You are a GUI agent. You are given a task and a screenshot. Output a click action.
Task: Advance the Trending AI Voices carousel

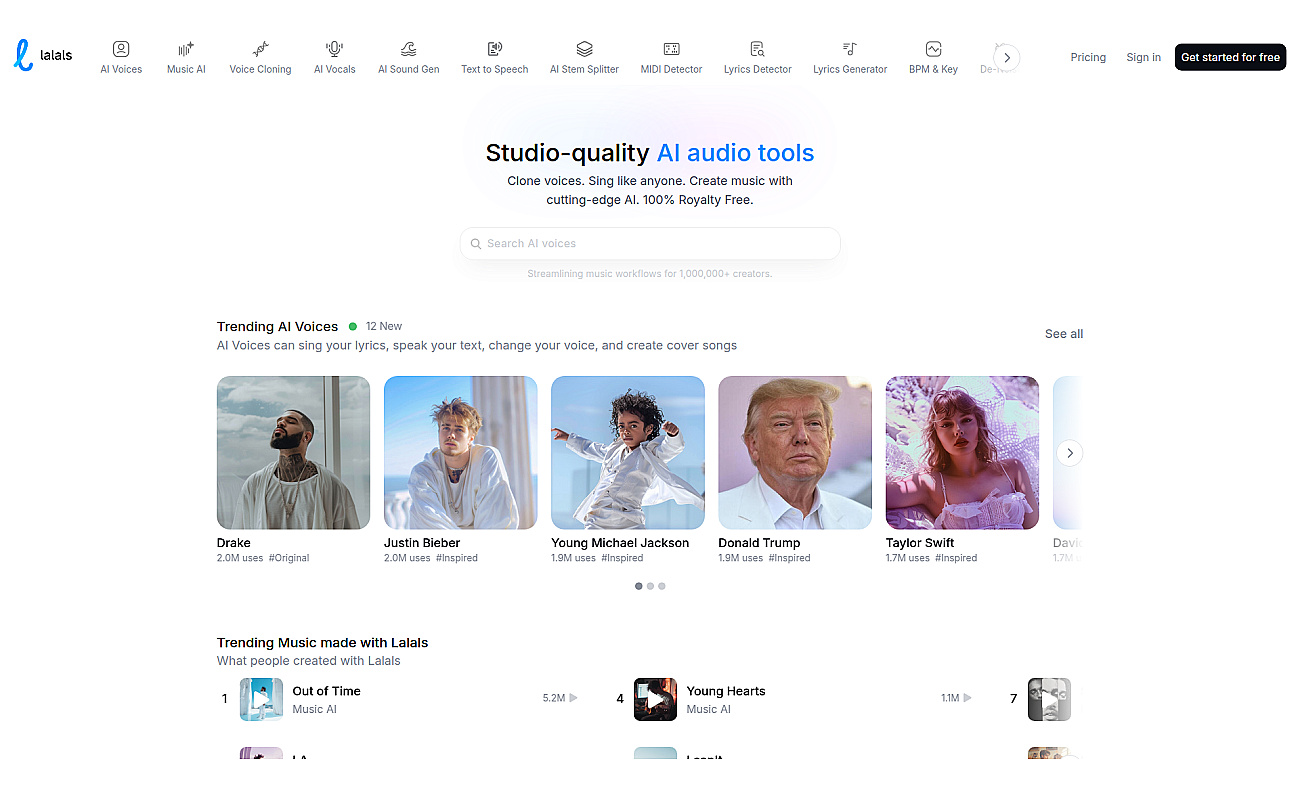click(1070, 453)
